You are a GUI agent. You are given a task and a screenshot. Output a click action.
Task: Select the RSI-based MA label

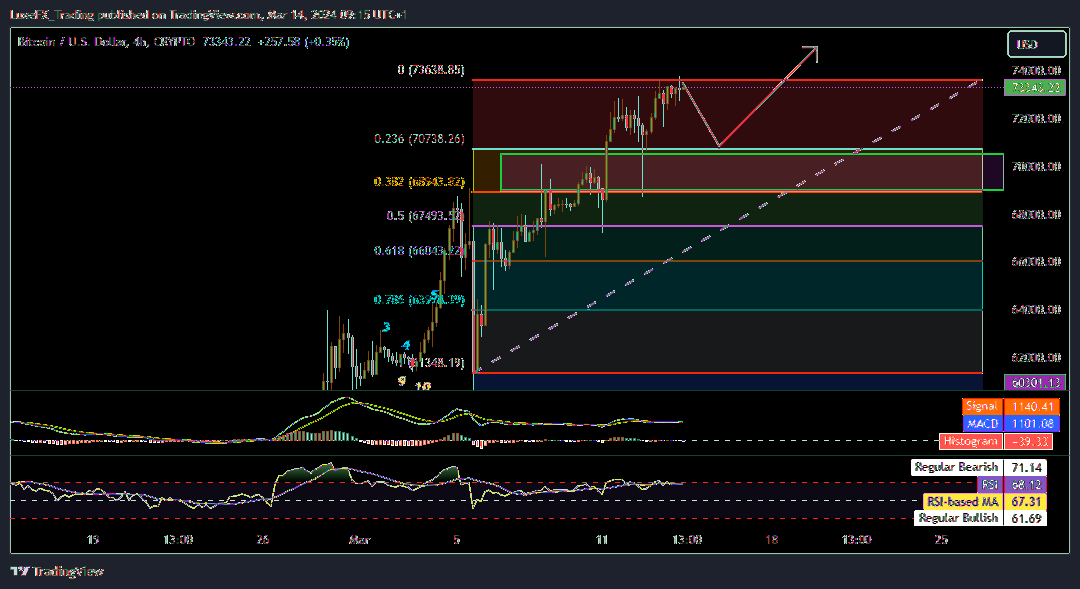point(962,502)
